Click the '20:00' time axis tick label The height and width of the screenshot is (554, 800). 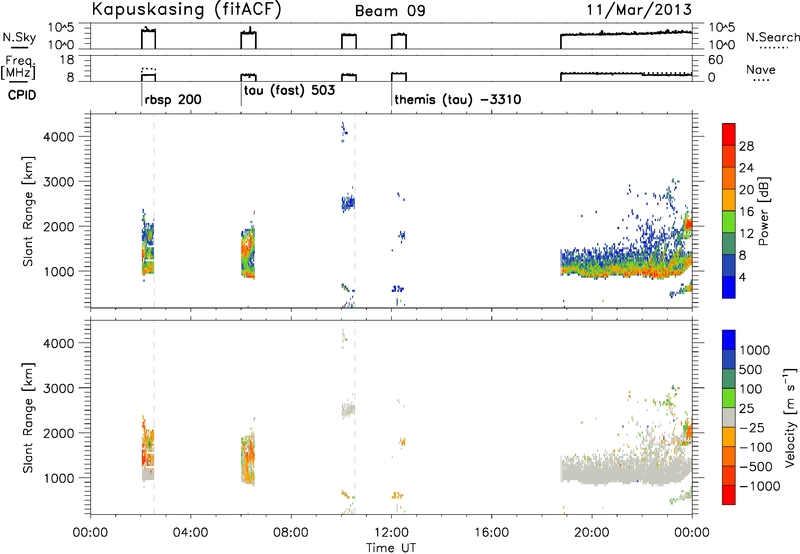point(592,533)
